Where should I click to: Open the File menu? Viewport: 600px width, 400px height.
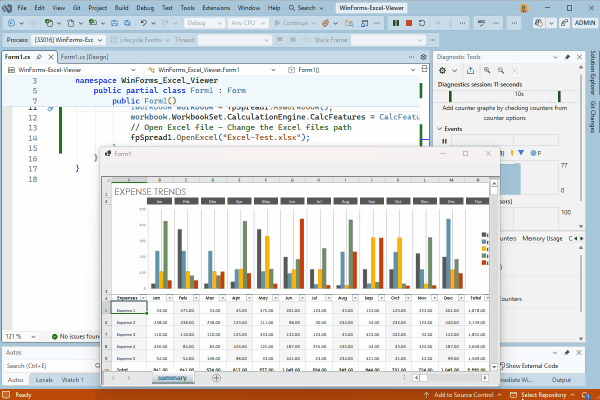coord(22,8)
